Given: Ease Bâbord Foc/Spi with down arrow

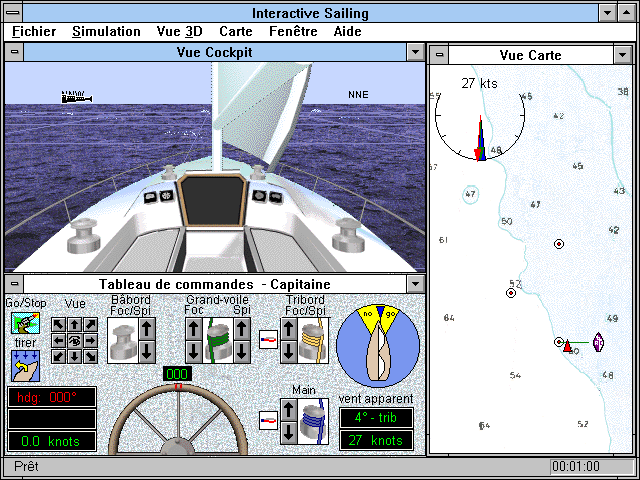Looking at the screenshot, I should click(147, 352).
